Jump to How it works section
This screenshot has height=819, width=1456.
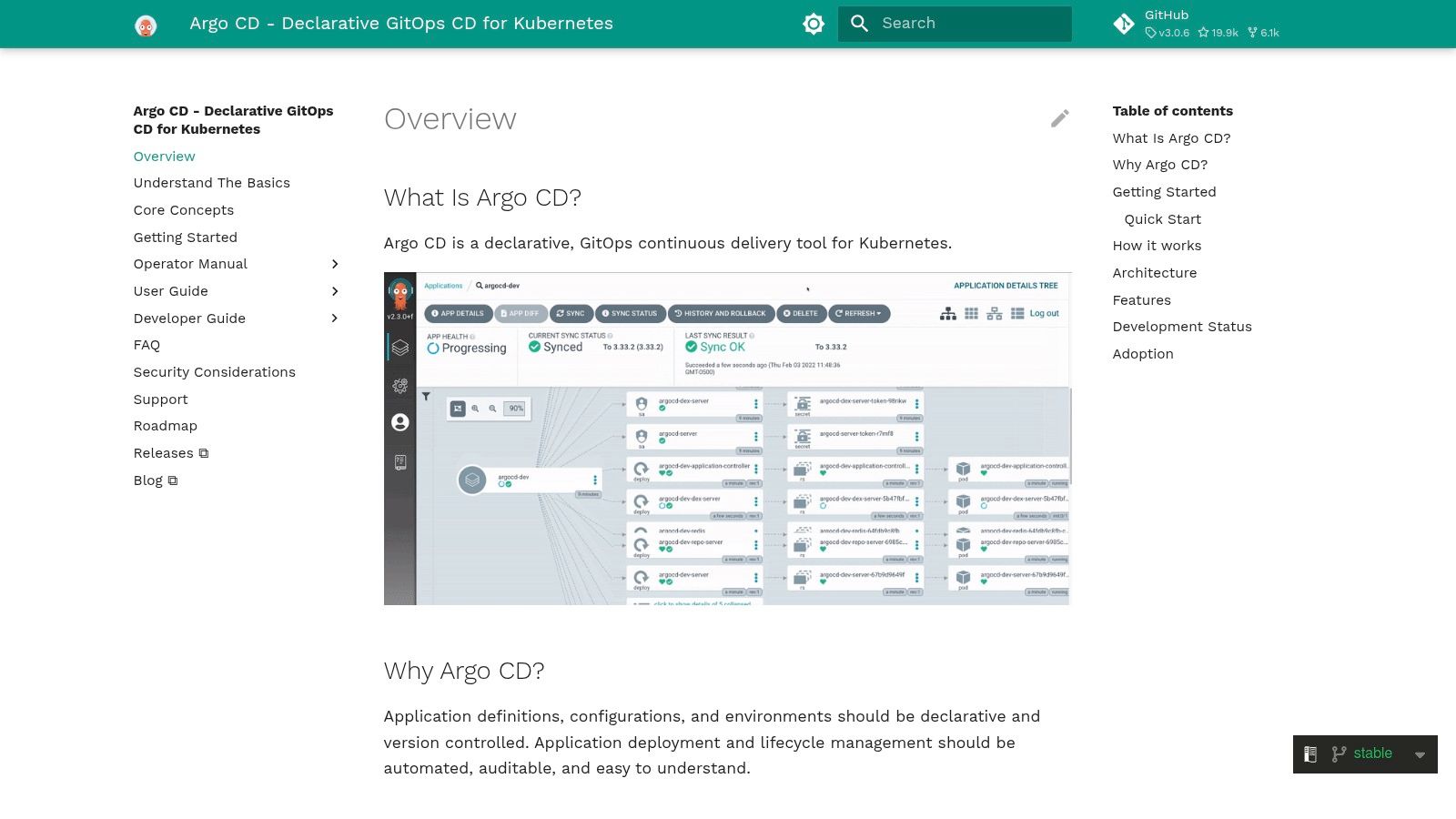point(1157,246)
